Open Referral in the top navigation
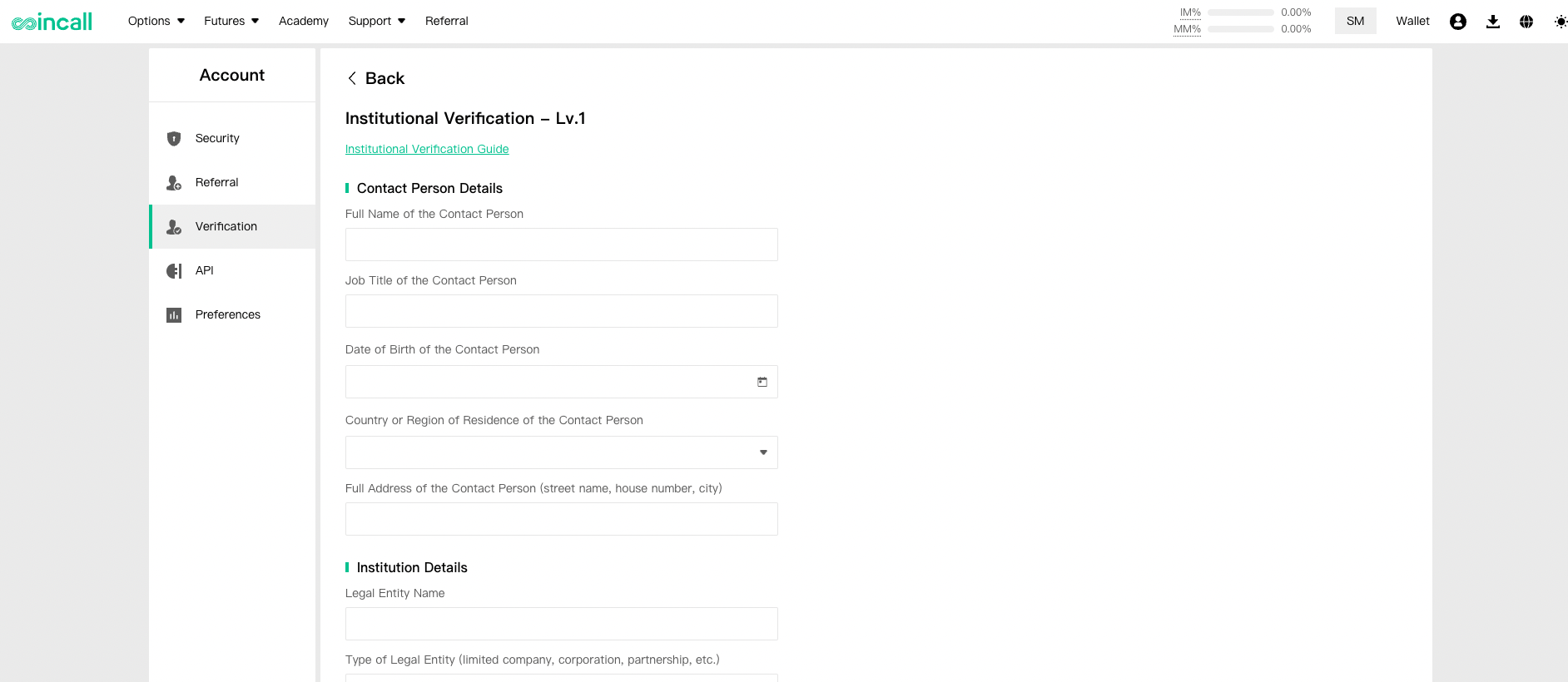This screenshot has width=1568, height=682. (447, 21)
